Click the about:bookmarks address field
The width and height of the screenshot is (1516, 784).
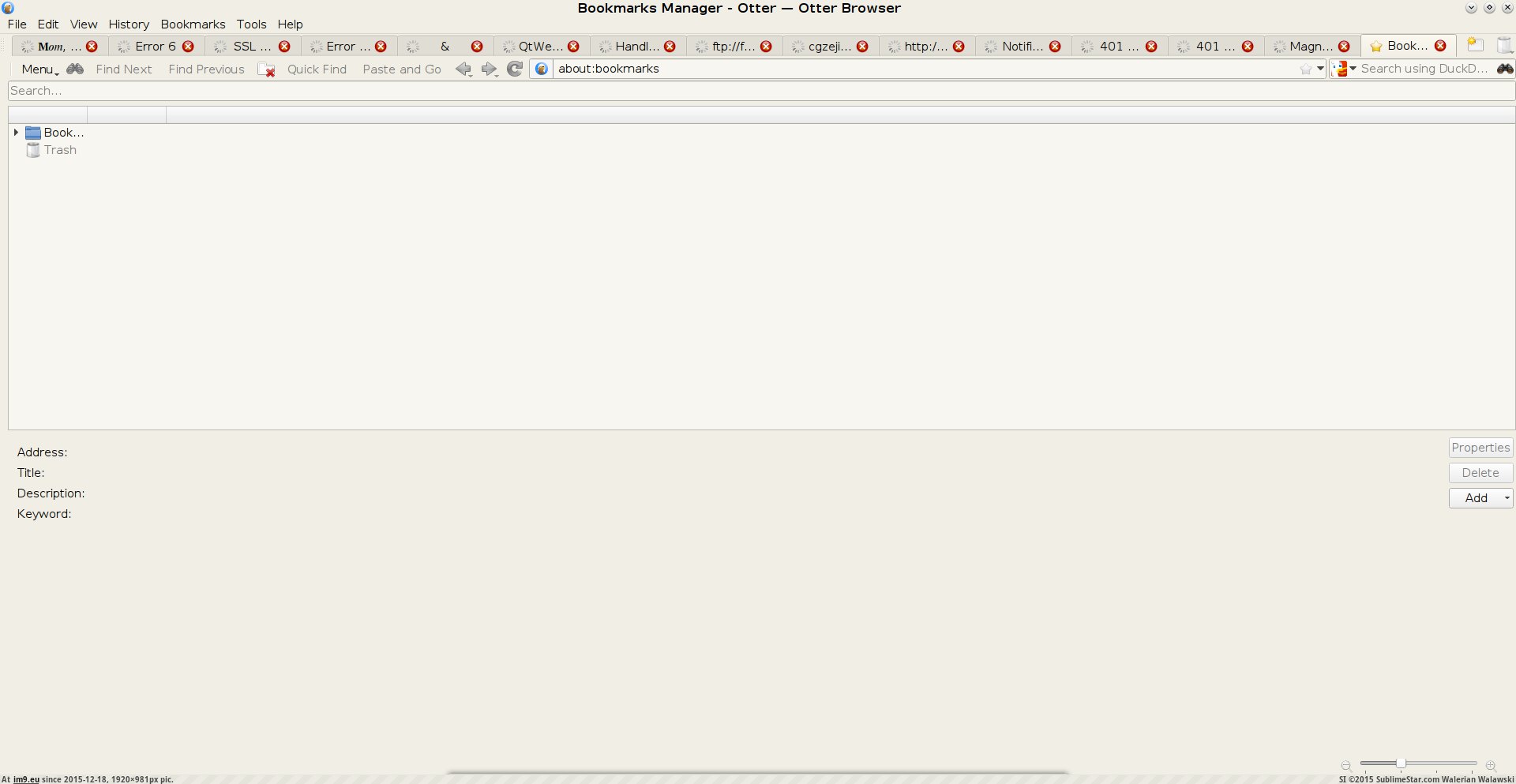tap(924, 69)
